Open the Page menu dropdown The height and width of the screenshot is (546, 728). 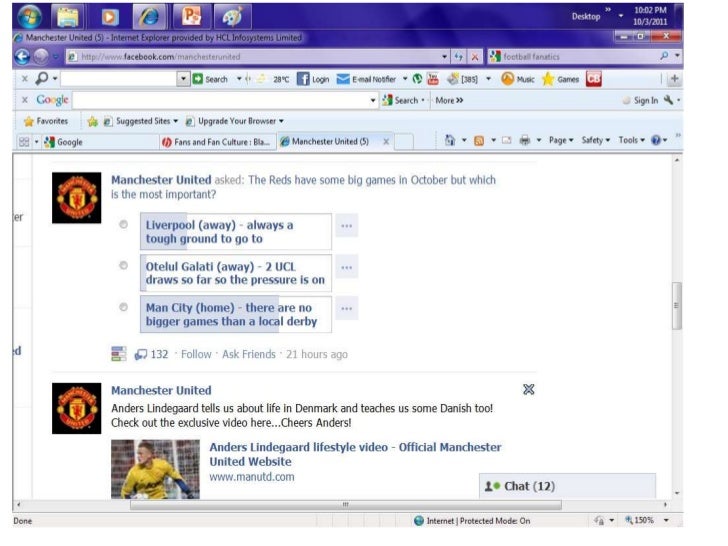561,140
